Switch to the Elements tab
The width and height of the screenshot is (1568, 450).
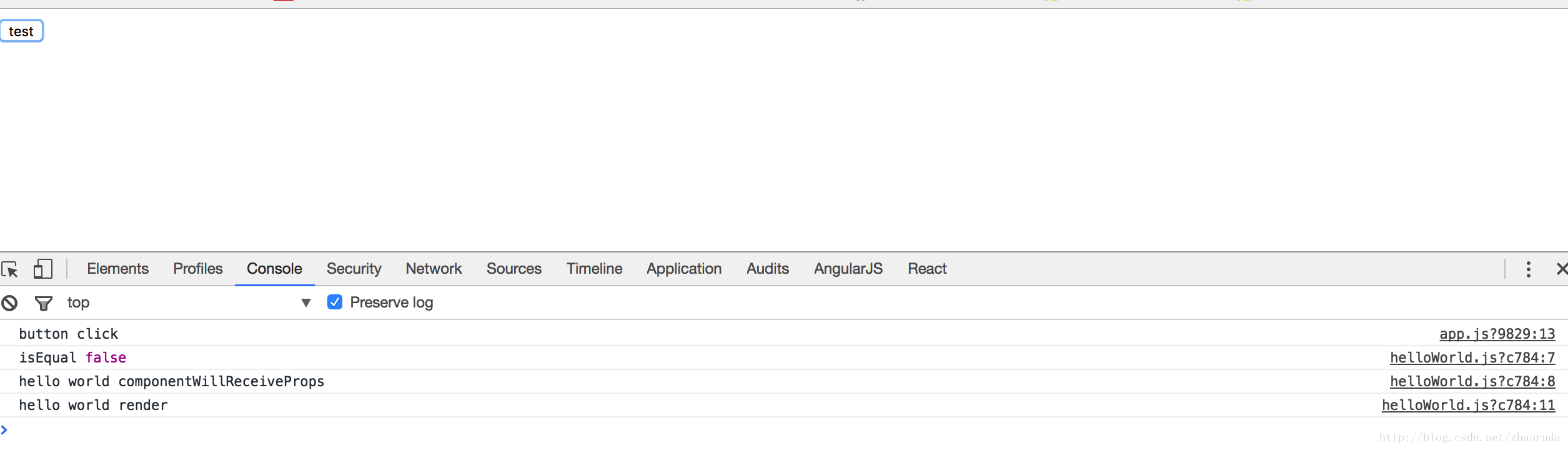click(117, 269)
